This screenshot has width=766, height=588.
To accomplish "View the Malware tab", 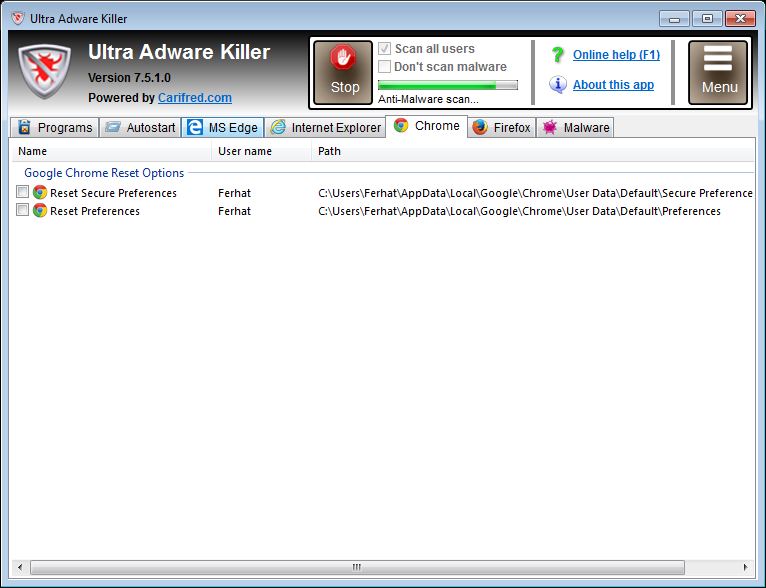I will (575, 127).
